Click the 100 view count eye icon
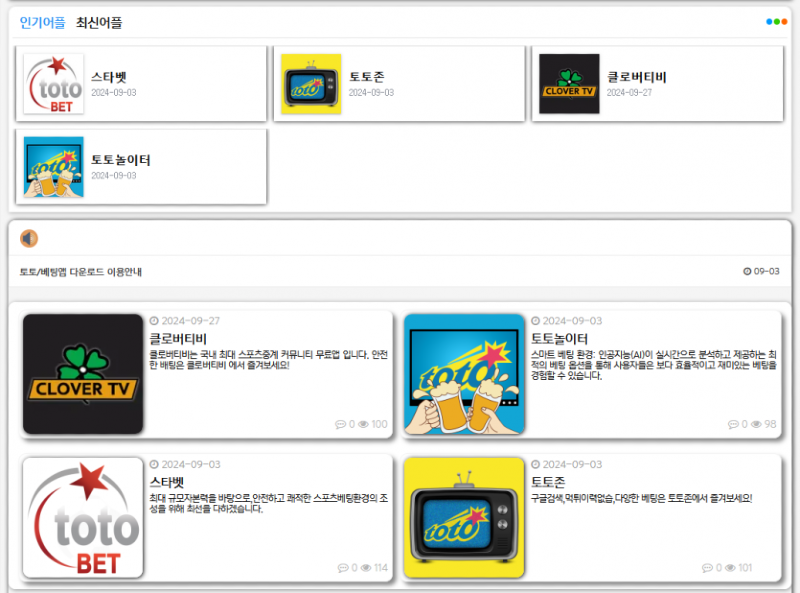Viewport: 800px width, 593px height. [363, 425]
